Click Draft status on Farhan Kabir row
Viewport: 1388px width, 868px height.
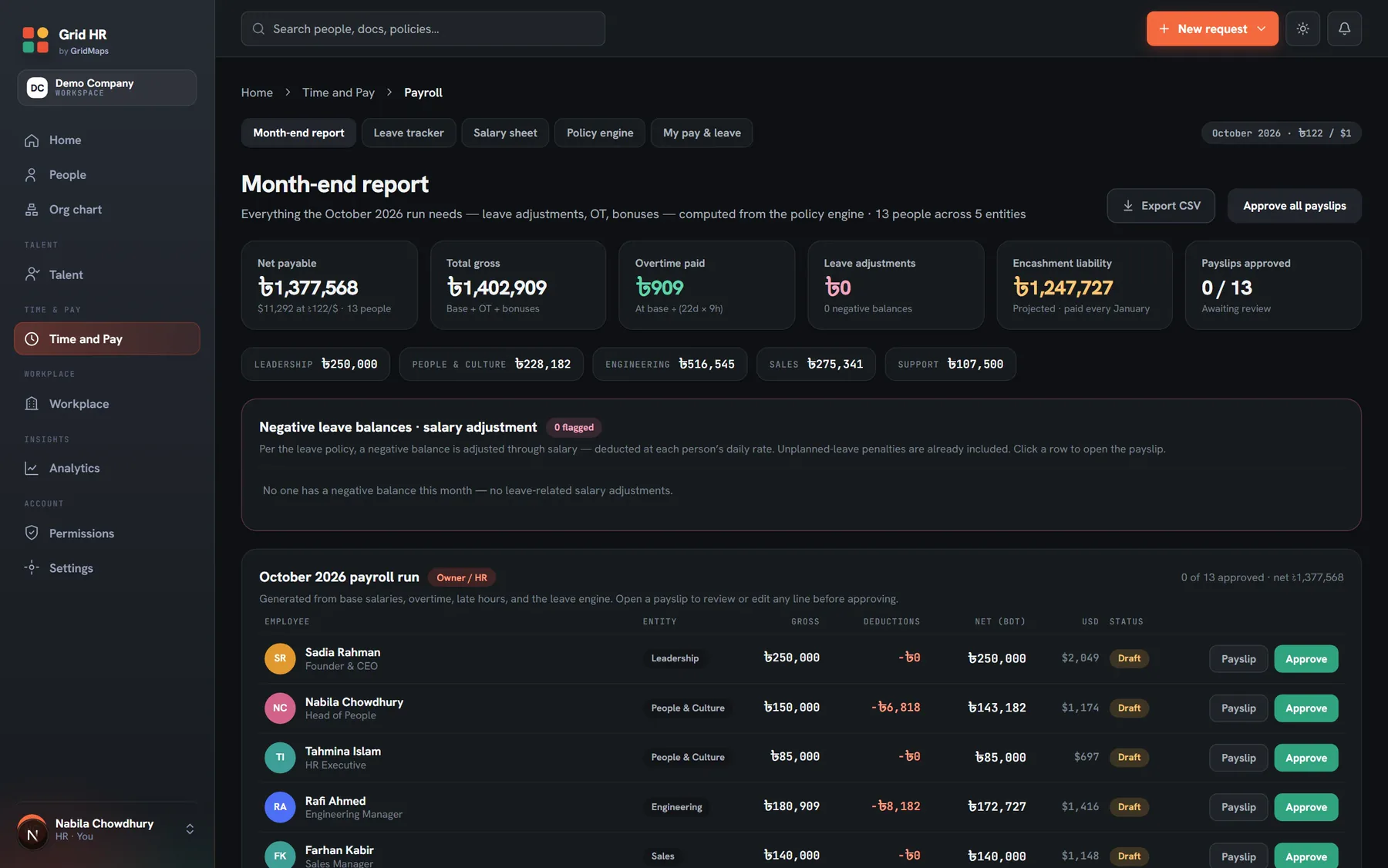pyautogui.click(x=1129, y=856)
